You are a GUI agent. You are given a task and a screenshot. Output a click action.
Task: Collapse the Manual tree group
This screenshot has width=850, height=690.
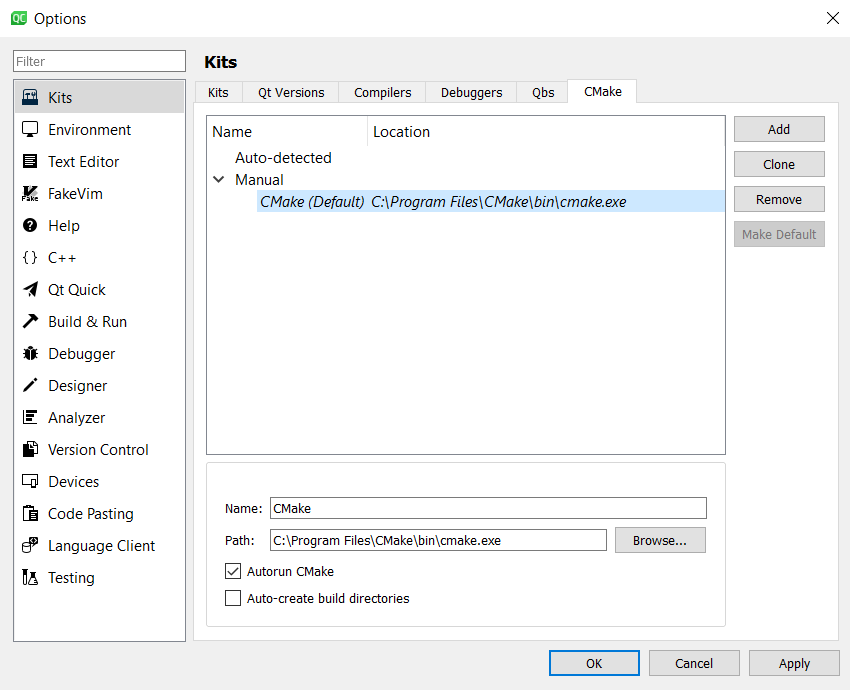[218, 179]
